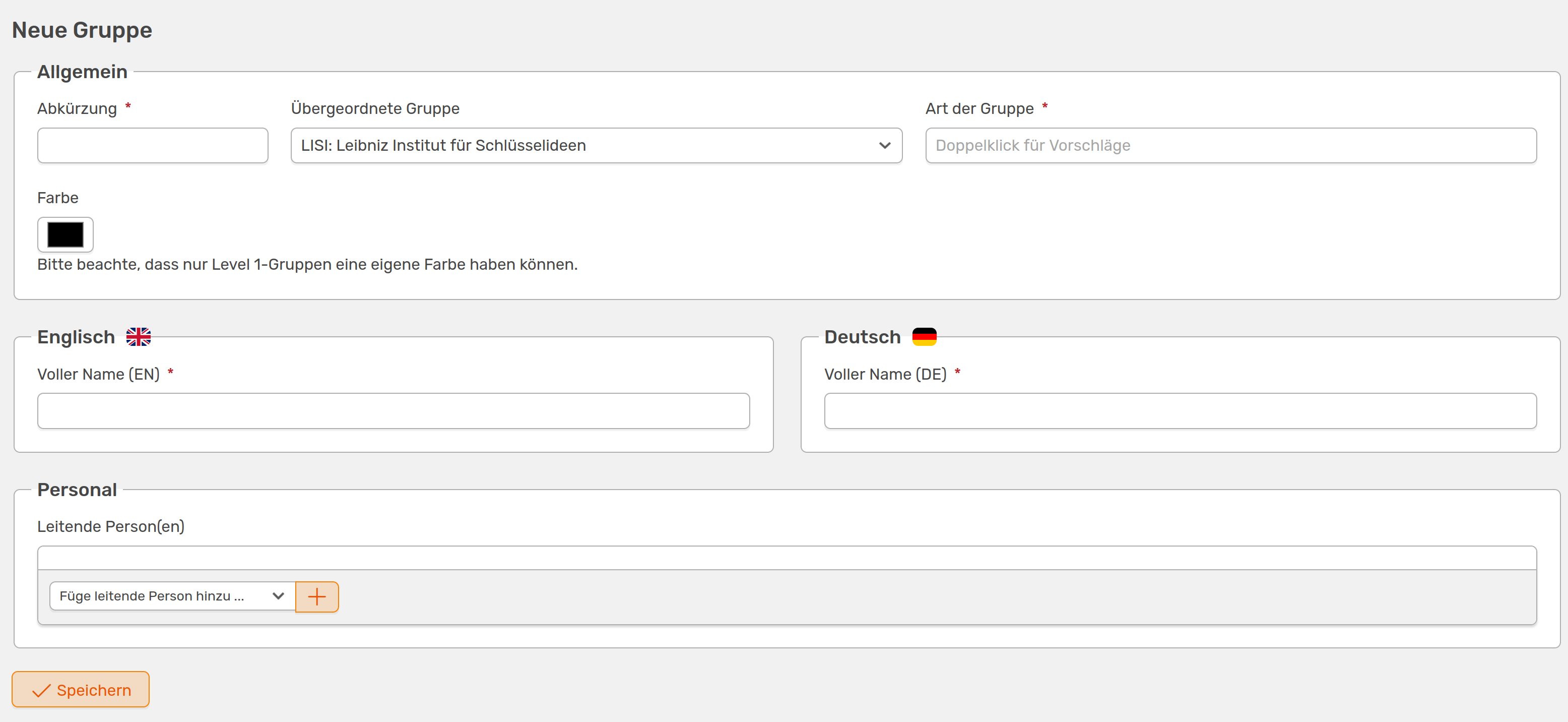Click the UK flag icon
The height and width of the screenshot is (722, 1568).
coord(138,336)
